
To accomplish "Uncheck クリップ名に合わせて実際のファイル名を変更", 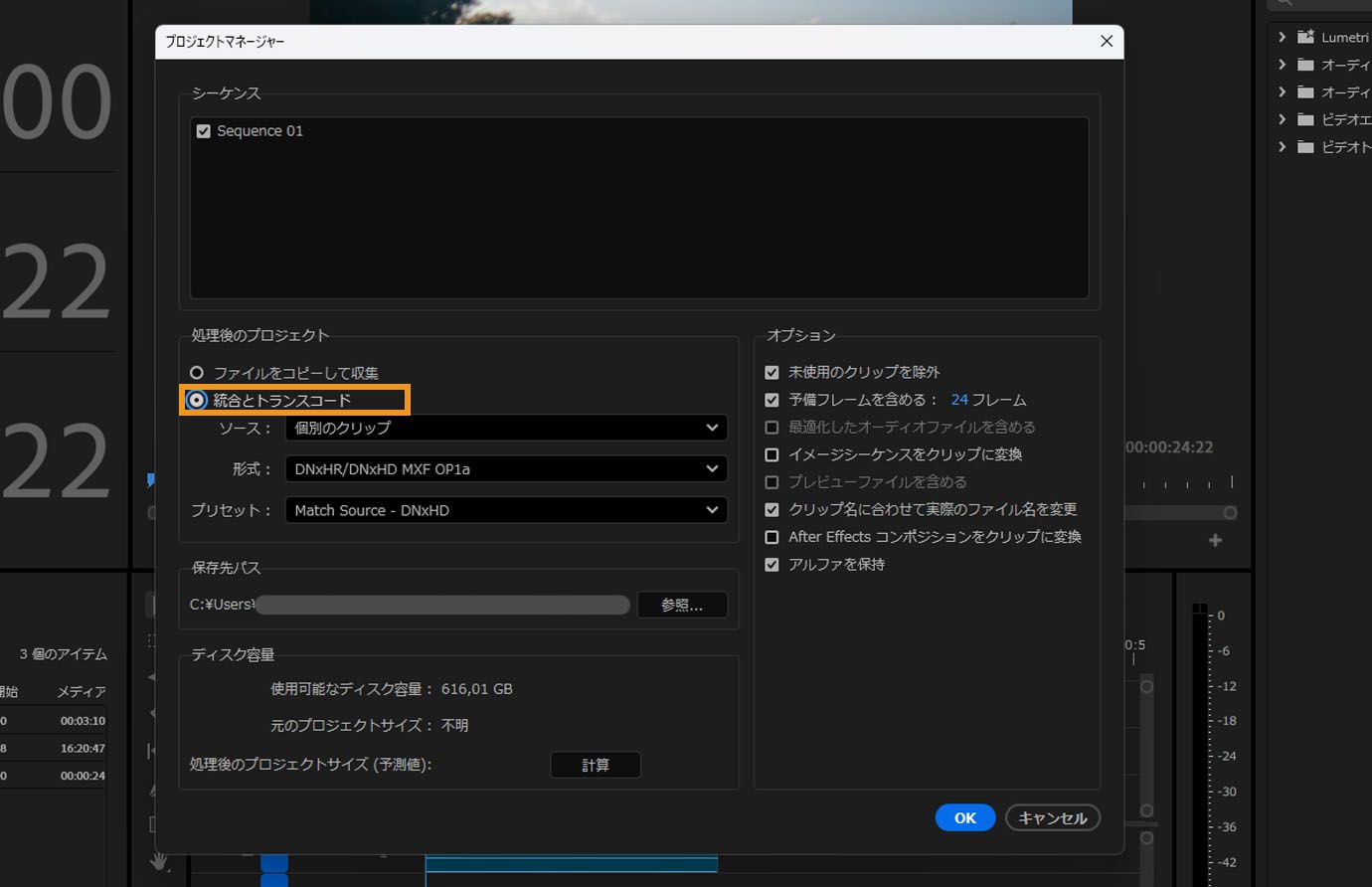I will 772,509.
